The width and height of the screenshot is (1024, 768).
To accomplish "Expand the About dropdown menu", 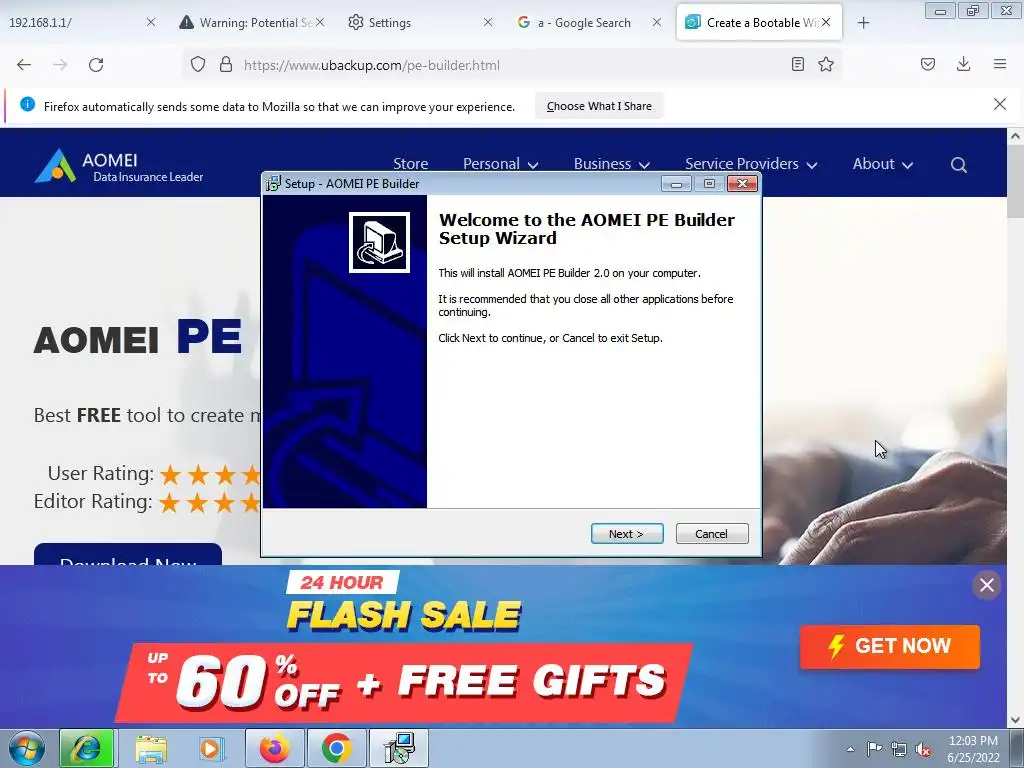I will click(x=882, y=163).
